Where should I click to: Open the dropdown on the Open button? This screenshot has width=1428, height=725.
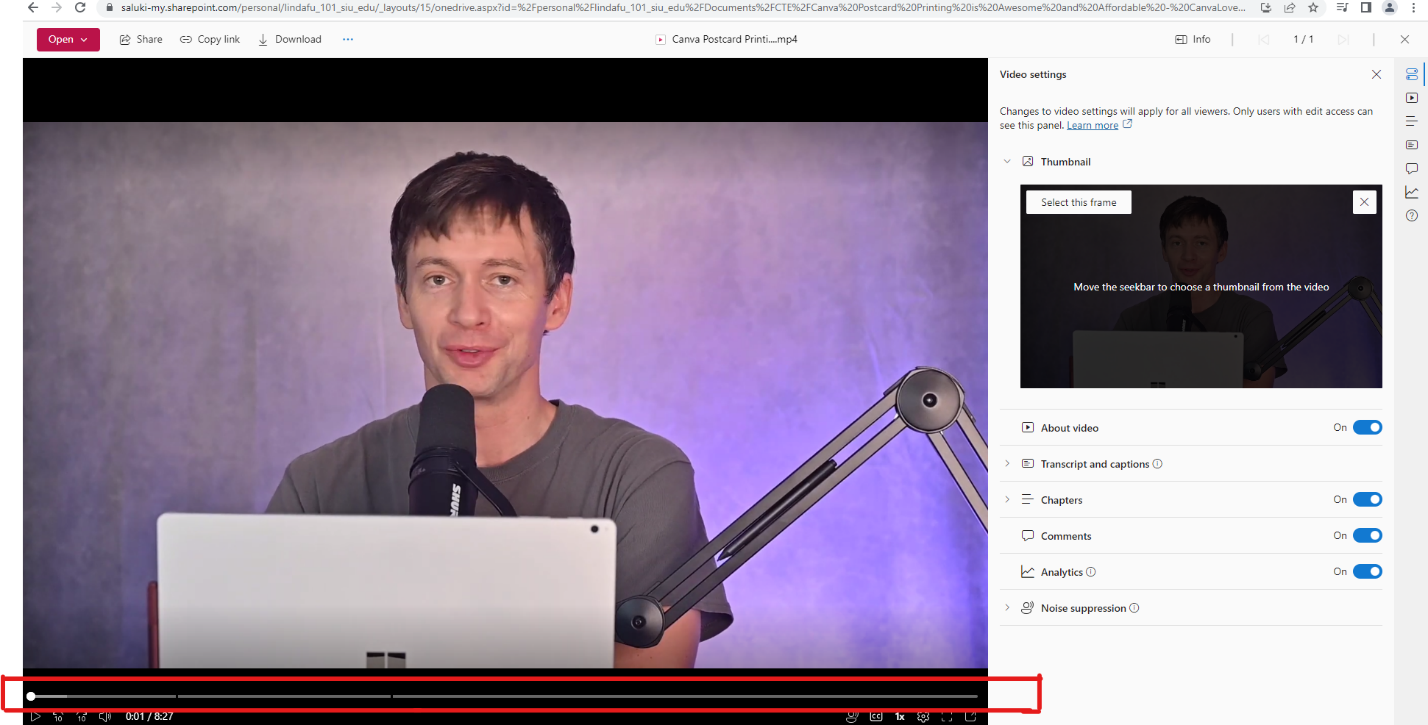coord(84,40)
